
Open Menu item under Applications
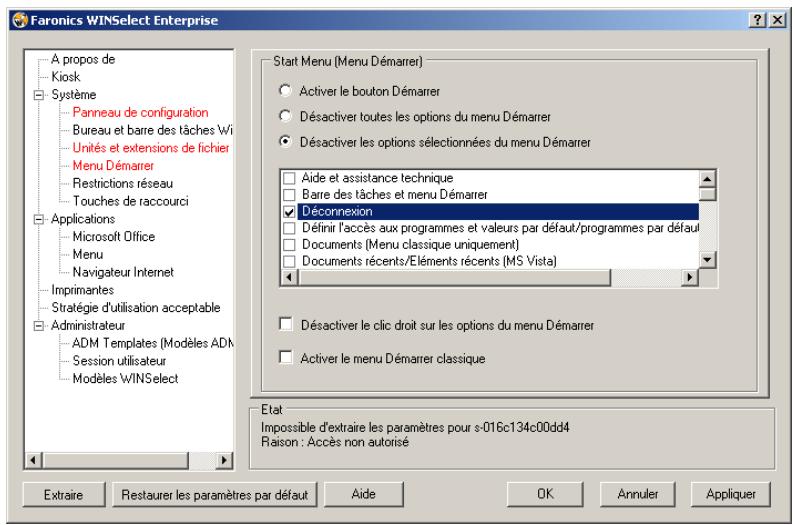pos(88,255)
